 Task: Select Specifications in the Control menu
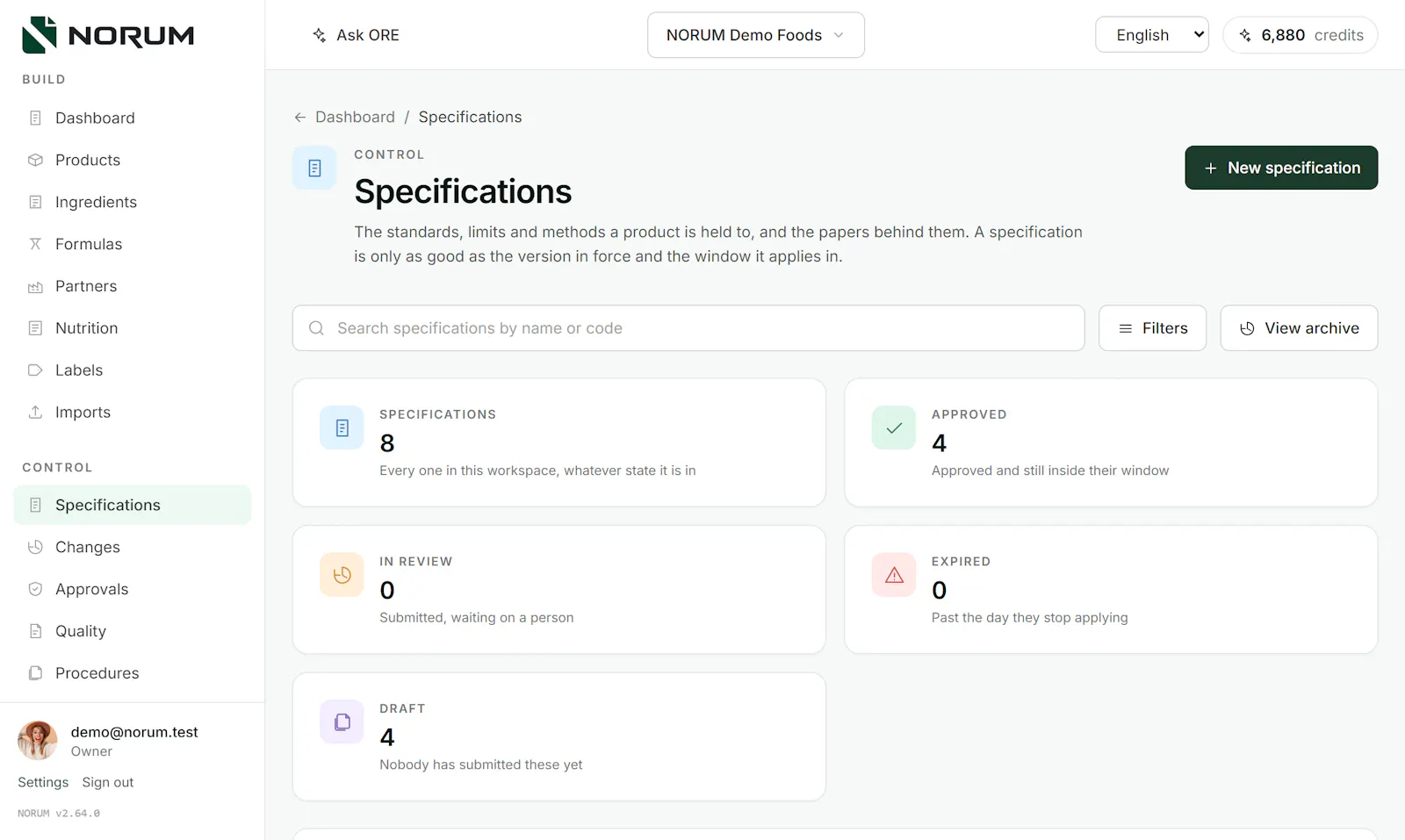(x=133, y=505)
